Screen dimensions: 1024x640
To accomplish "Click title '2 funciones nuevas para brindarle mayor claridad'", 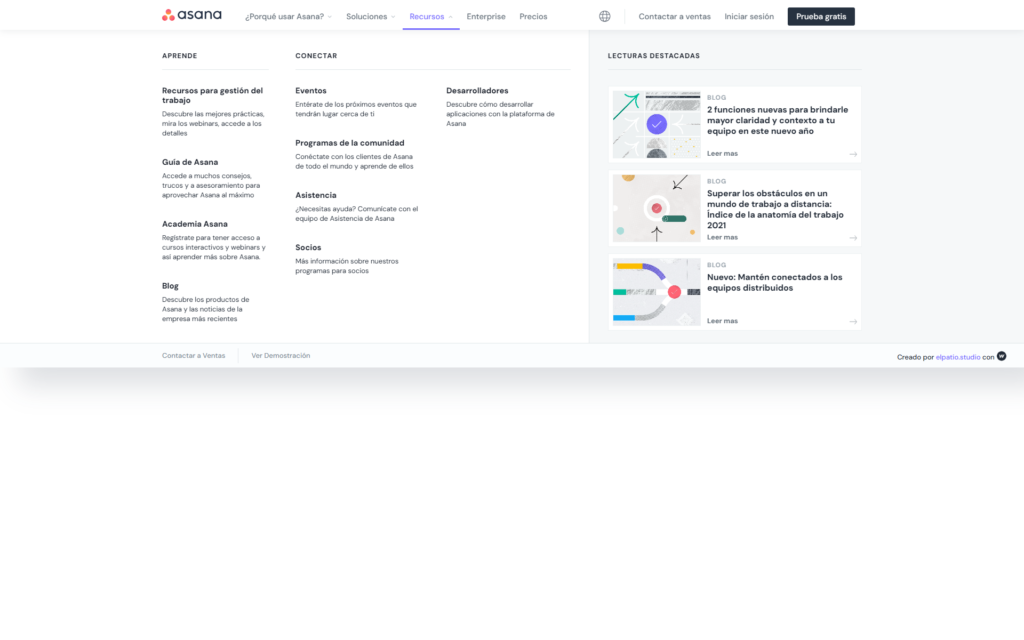I will tap(777, 120).
